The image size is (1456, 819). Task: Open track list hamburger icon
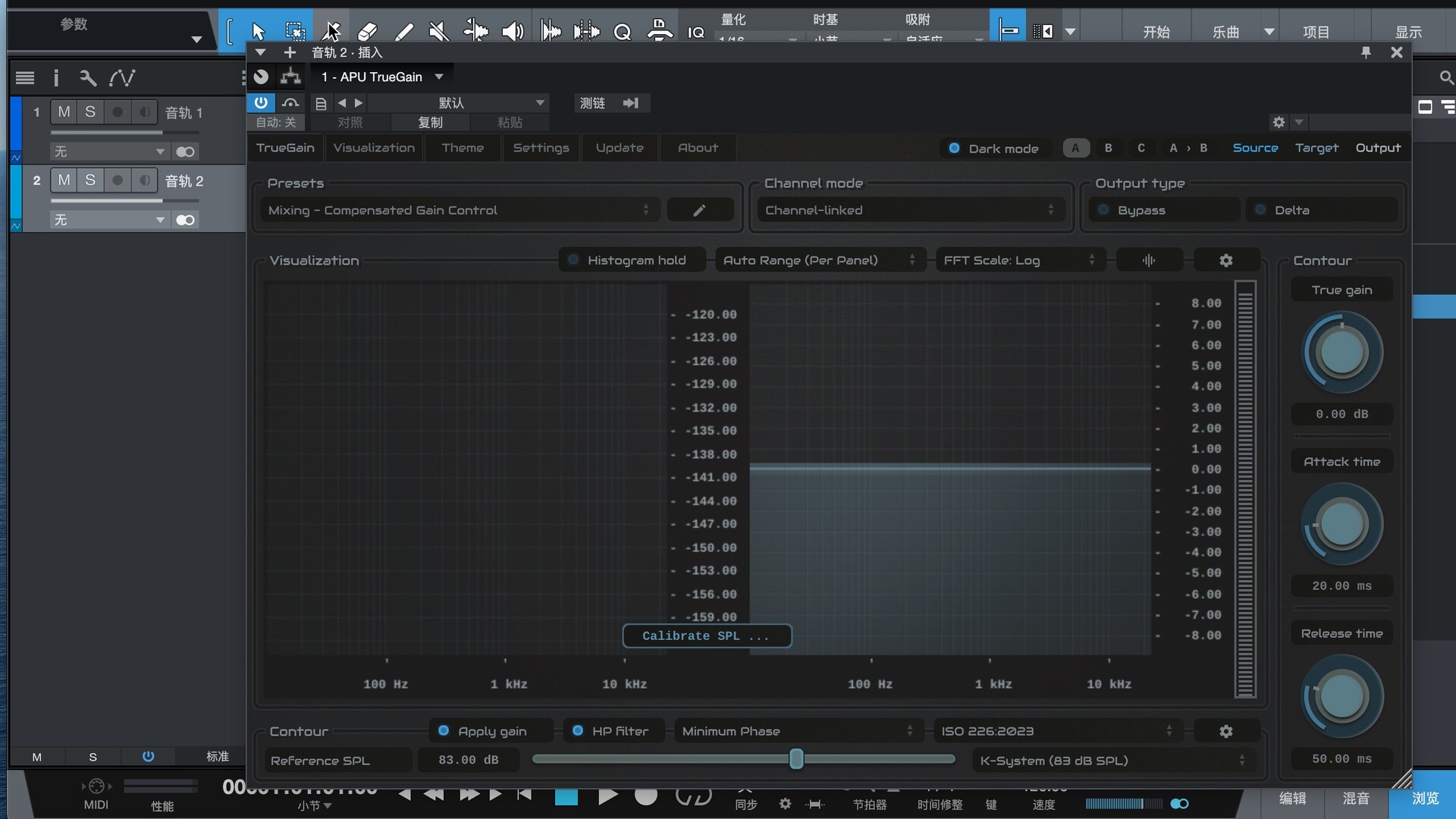click(x=25, y=77)
